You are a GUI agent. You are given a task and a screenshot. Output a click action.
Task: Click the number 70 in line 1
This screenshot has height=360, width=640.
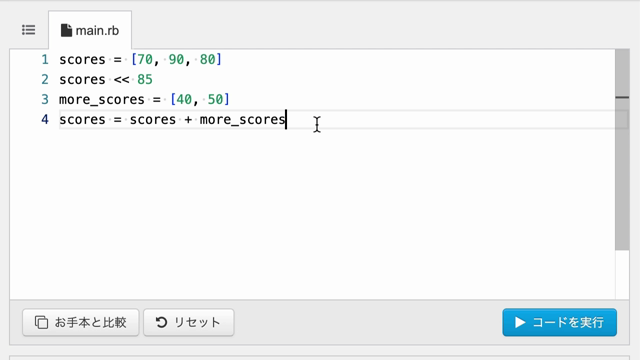[x=145, y=60]
